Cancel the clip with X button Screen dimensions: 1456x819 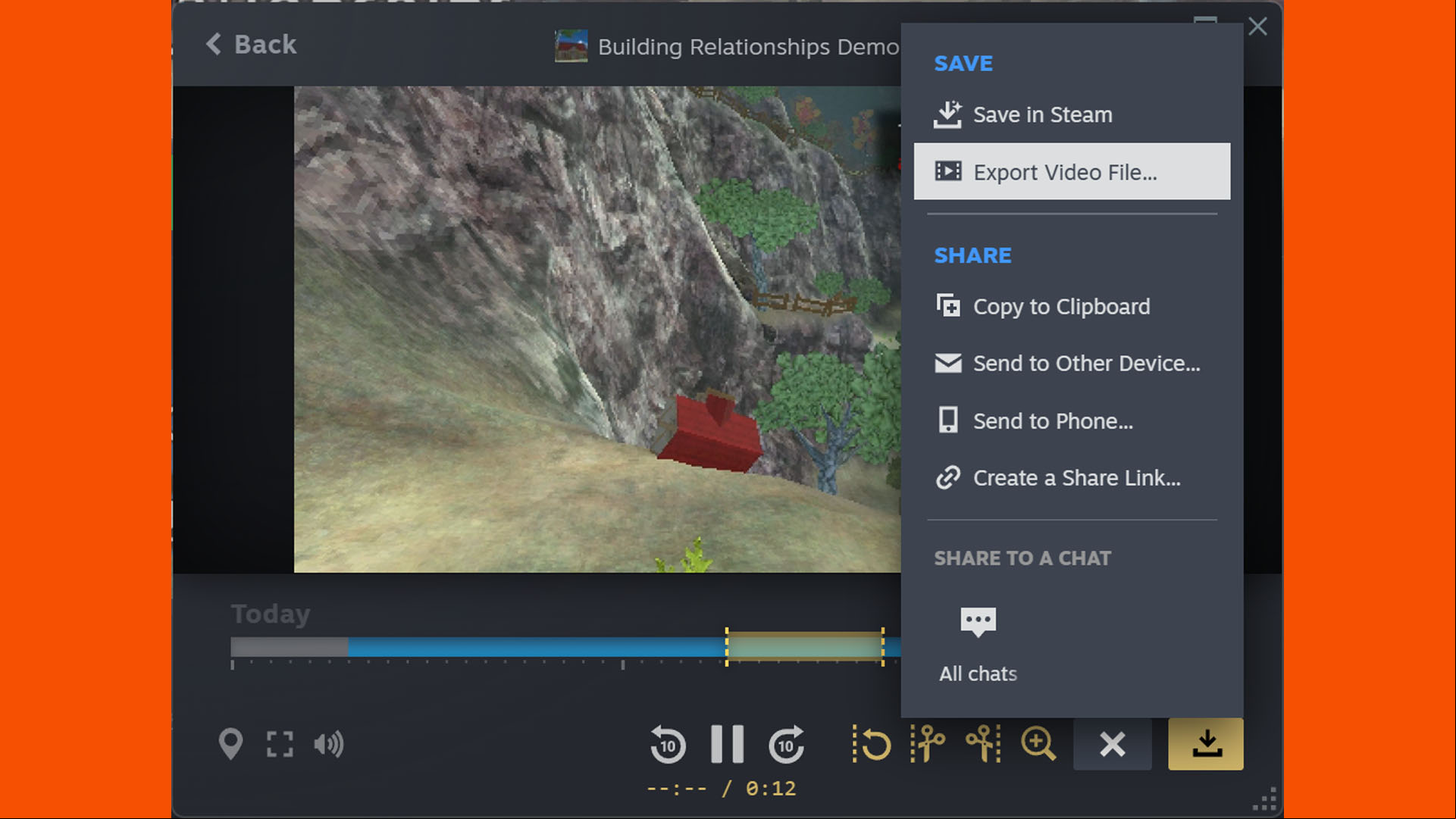coord(1113,744)
